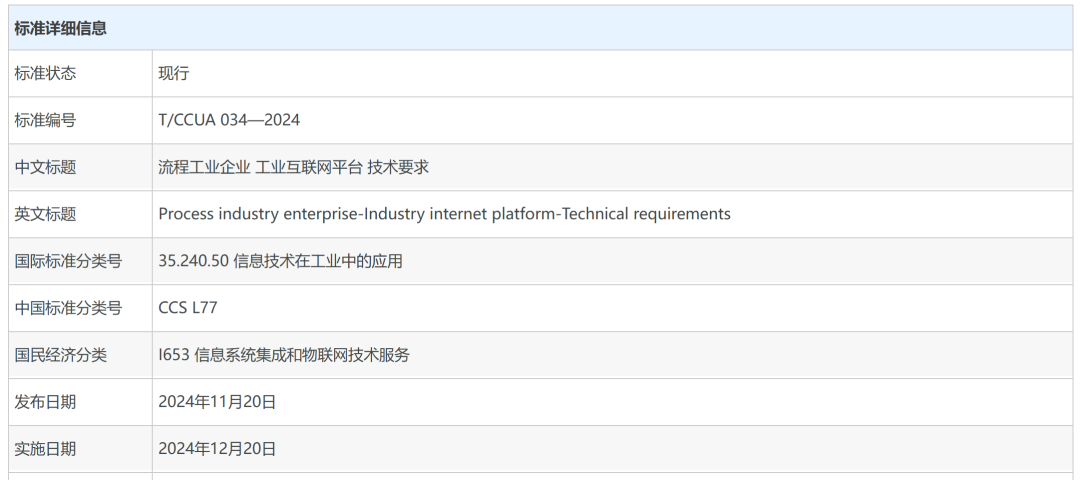
Task: Select the CCS L77 classification value
Action: coord(188,308)
